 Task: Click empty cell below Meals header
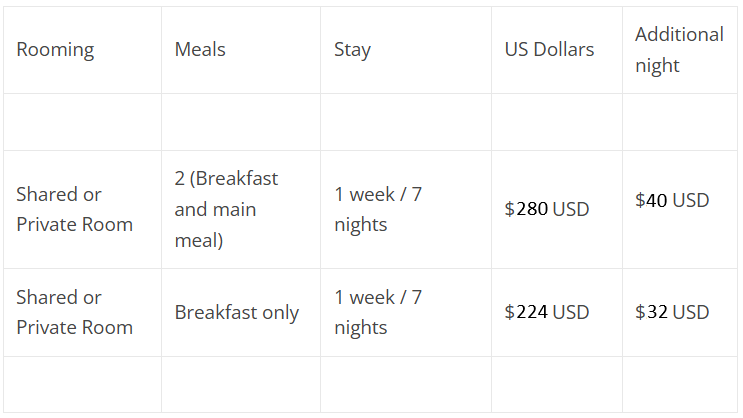pyautogui.click(x=241, y=122)
